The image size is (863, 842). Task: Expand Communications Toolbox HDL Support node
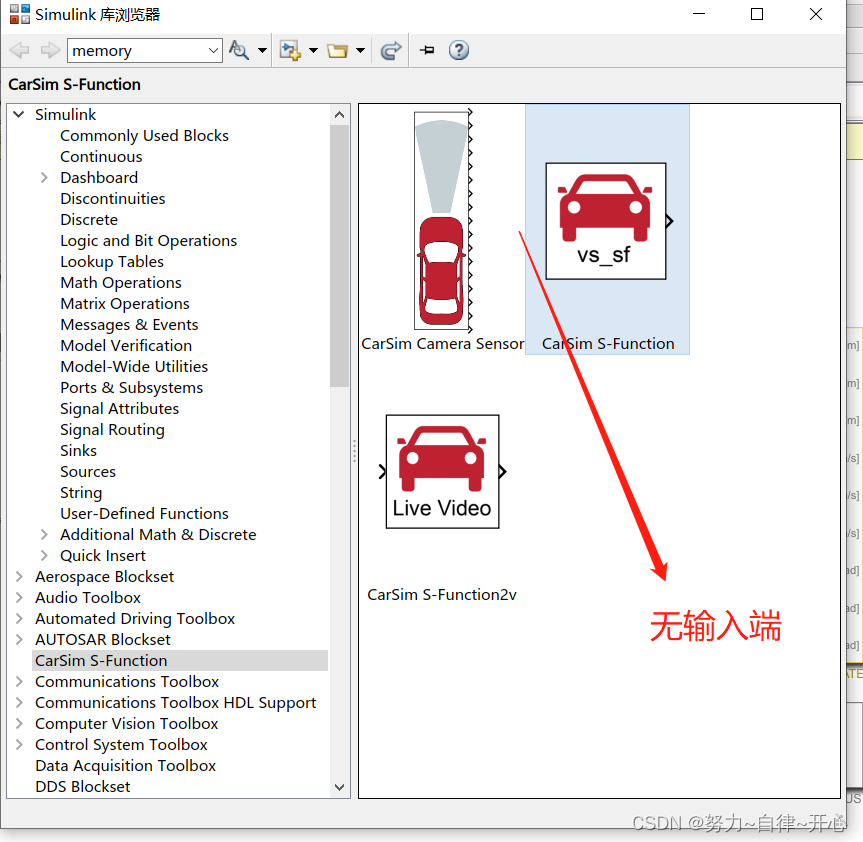(19, 703)
